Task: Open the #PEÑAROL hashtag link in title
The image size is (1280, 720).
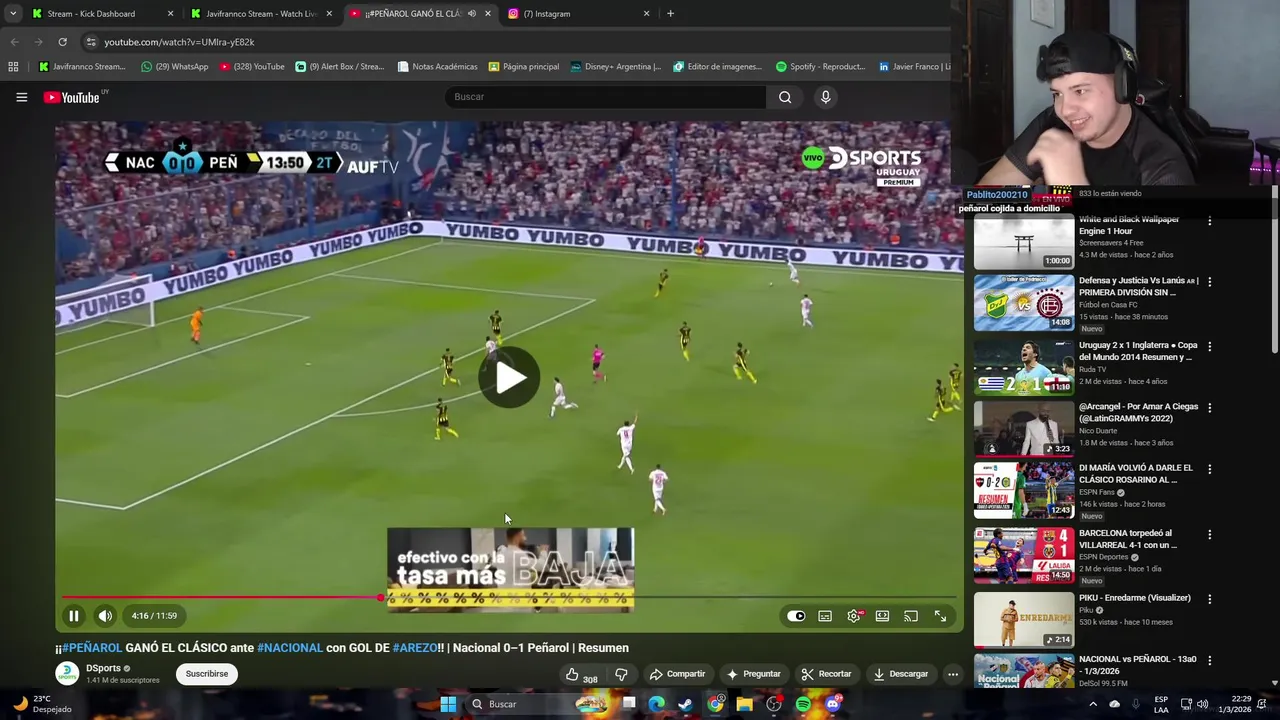Action: [92, 648]
